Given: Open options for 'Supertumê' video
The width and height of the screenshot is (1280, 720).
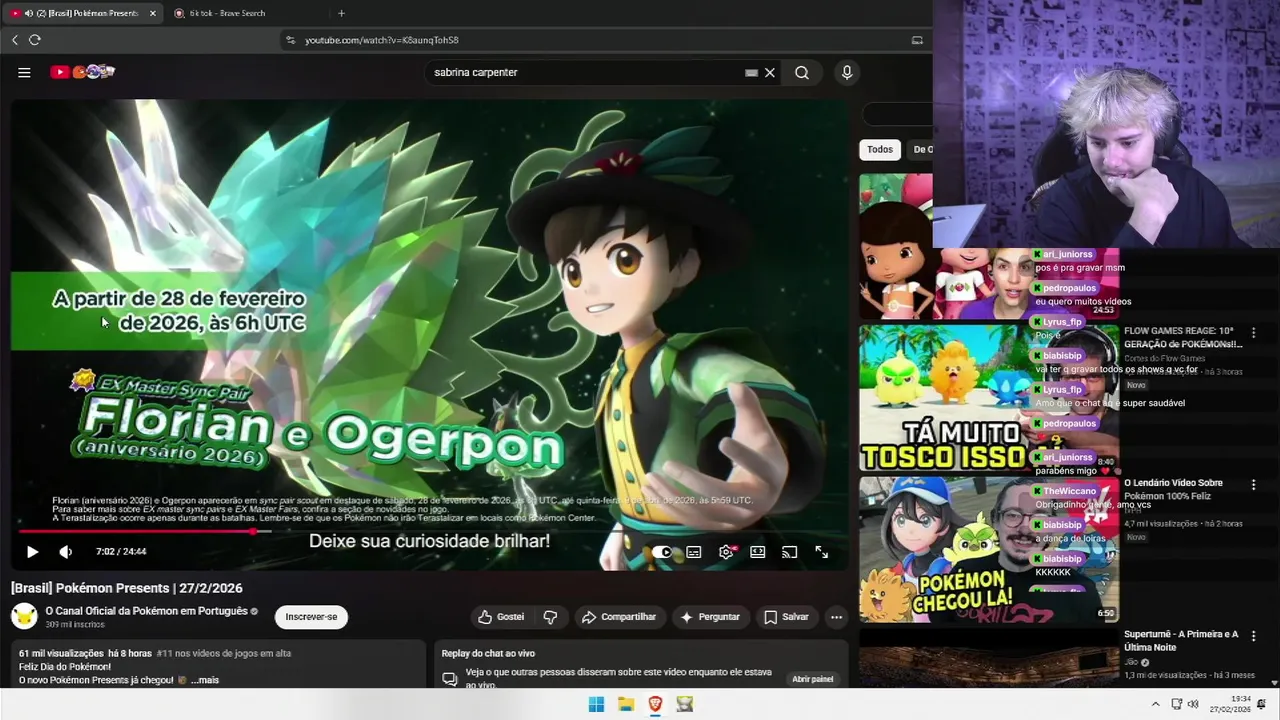Looking at the screenshot, I should click(x=1253, y=637).
